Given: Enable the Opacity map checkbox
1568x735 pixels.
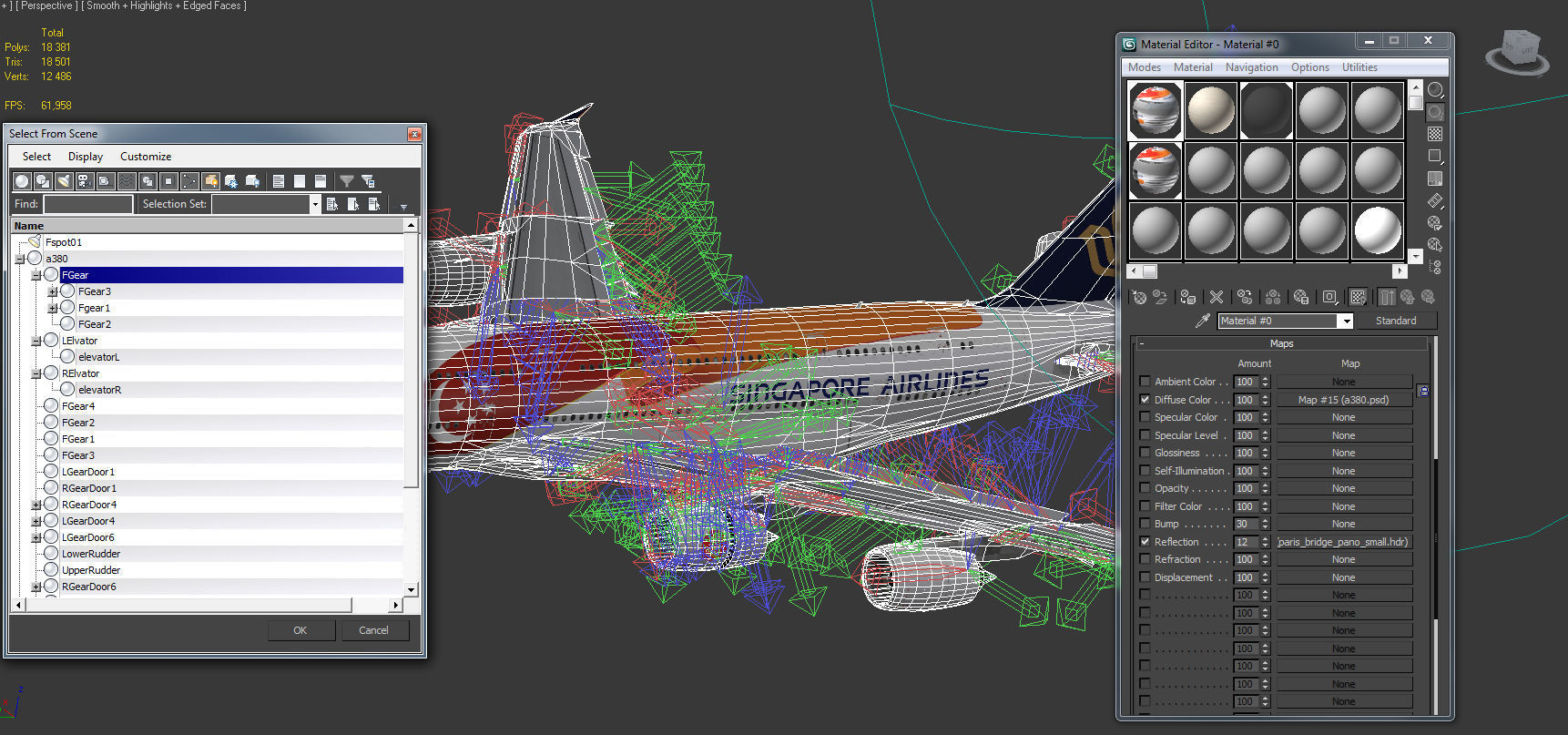Looking at the screenshot, I should (1145, 488).
